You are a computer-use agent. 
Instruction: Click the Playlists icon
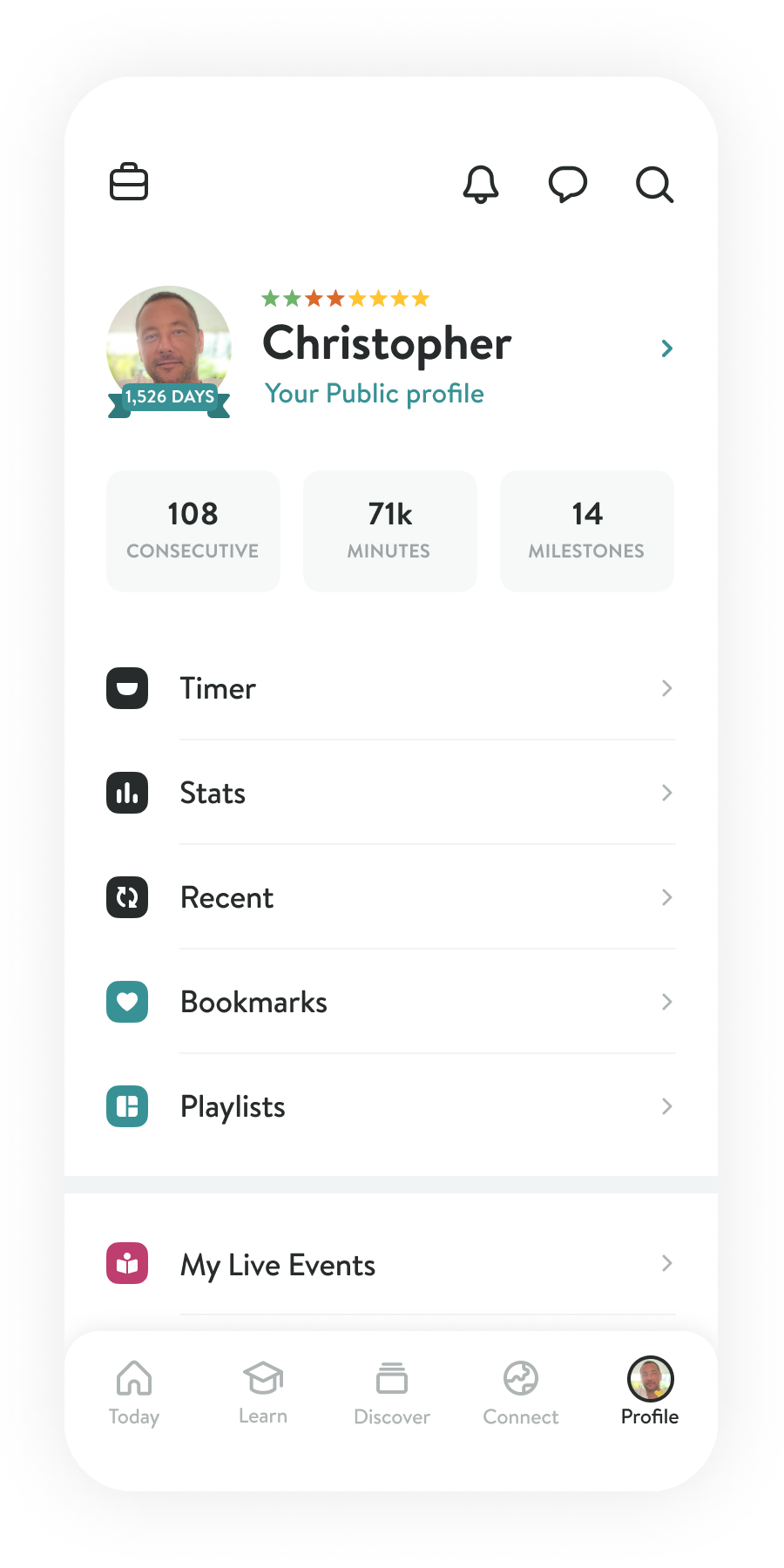tap(127, 1106)
